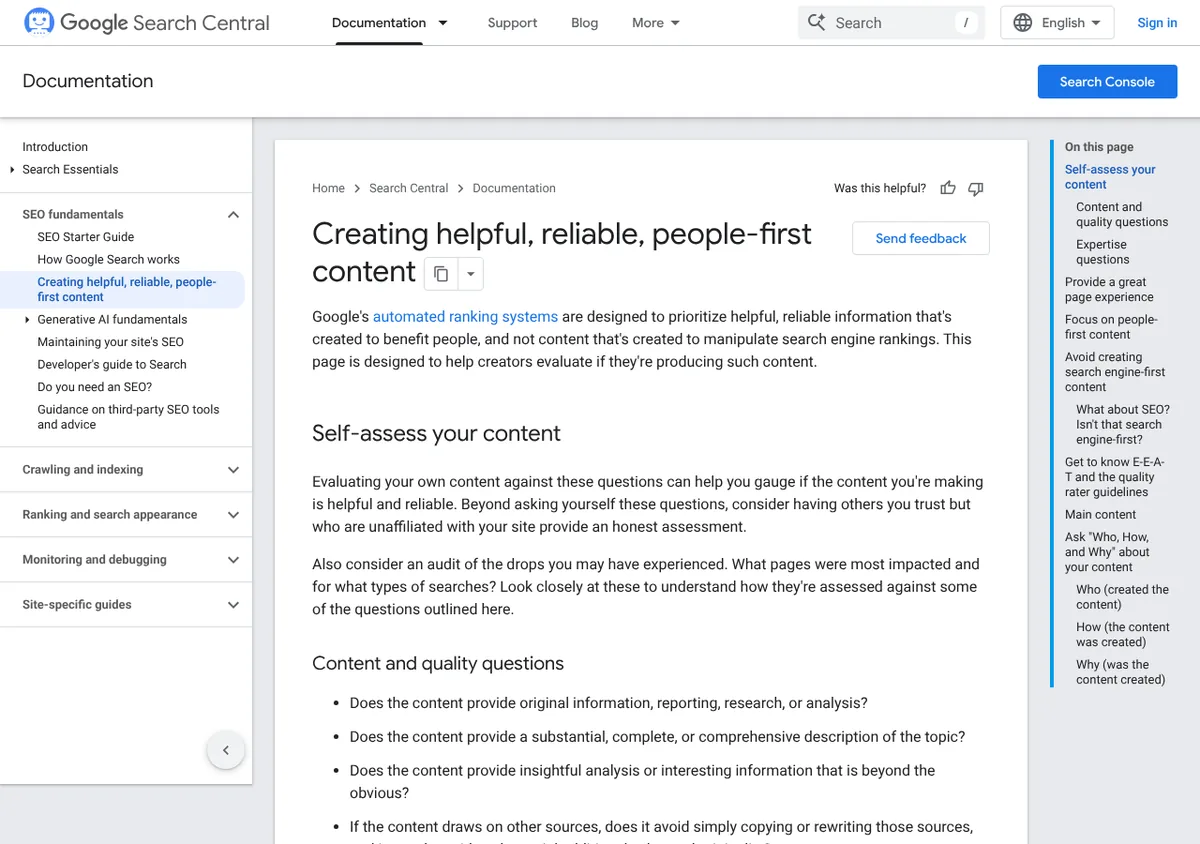This screenshot has height=844, width=1200.
Task: Click the Search Console button
Action: pos(1107,82)
